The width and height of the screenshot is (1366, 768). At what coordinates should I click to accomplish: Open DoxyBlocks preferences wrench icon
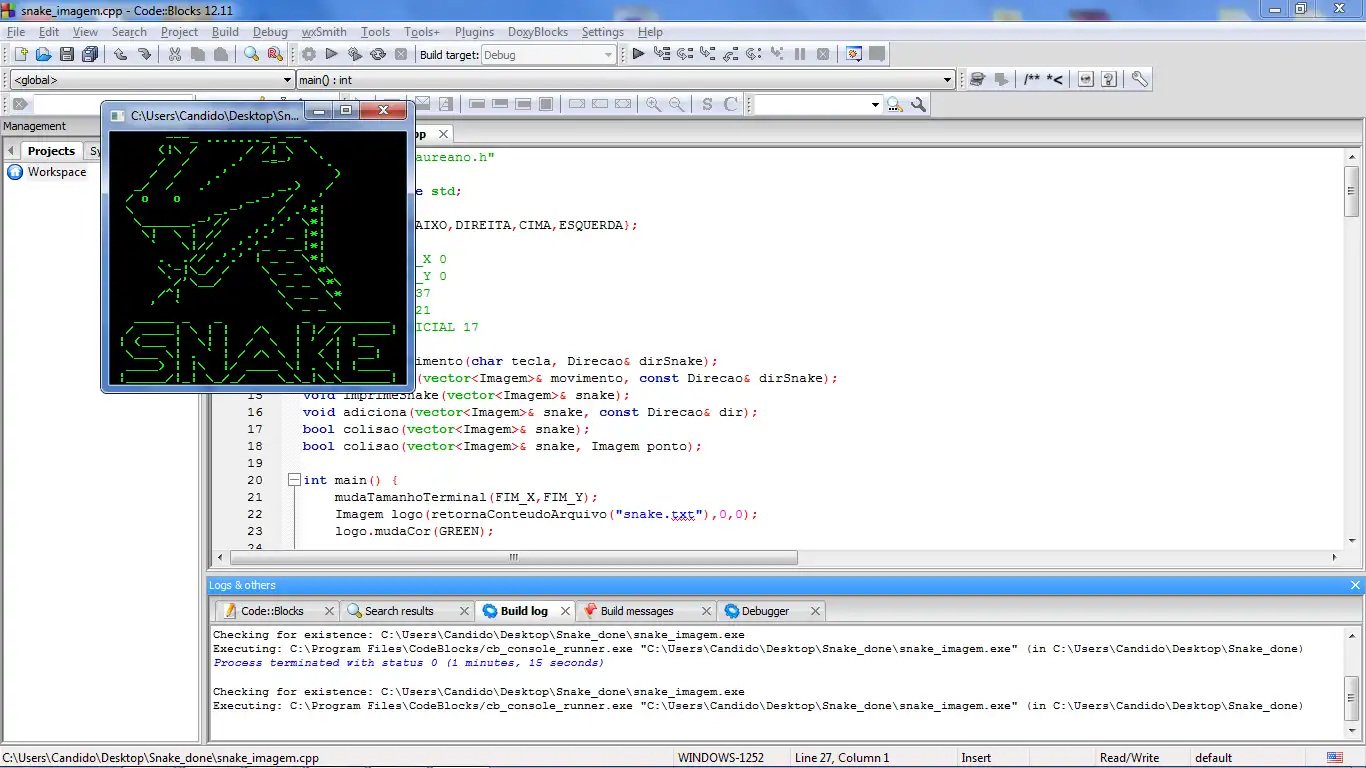[x=1139, y=79]
